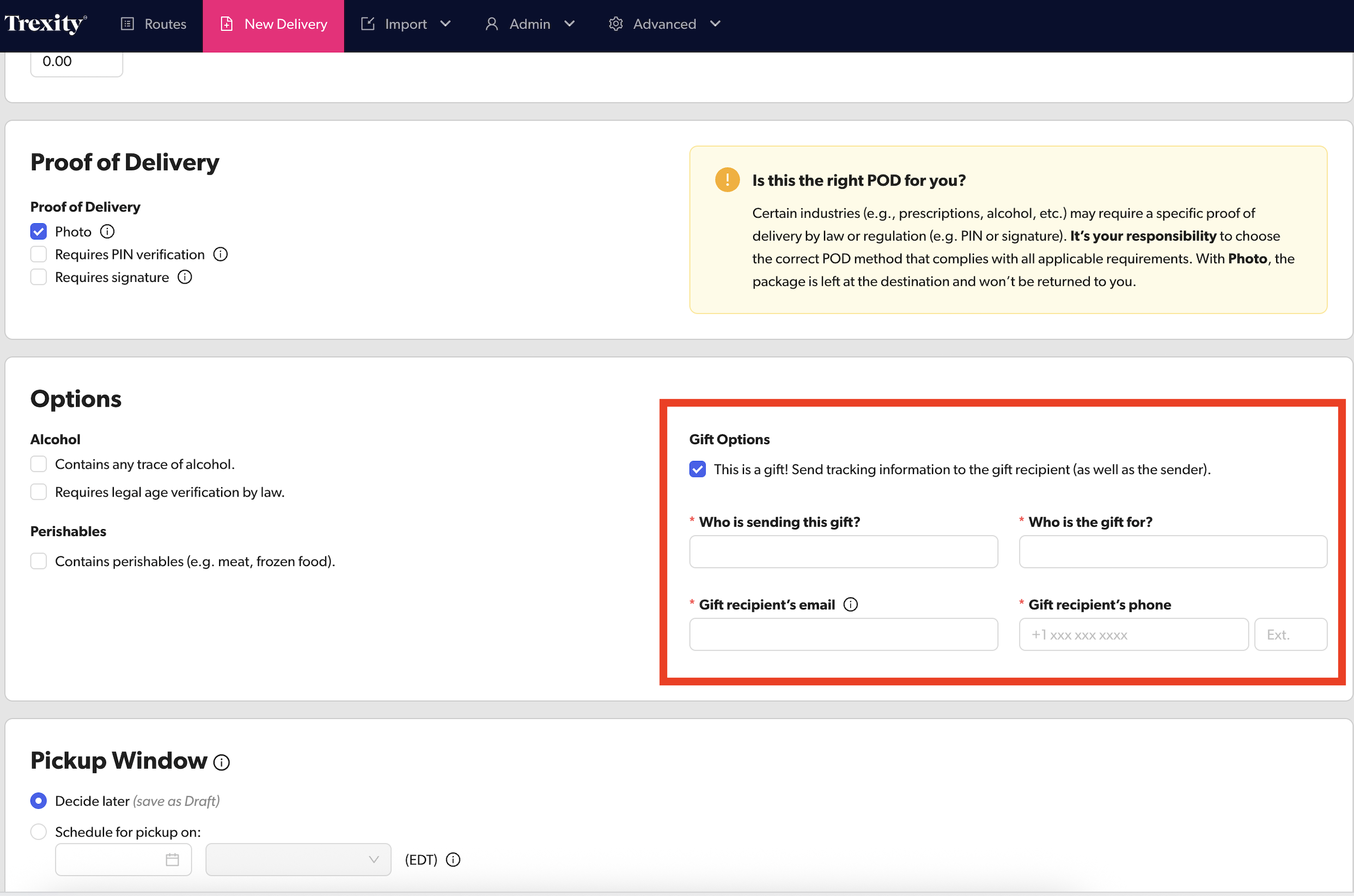Show info next to (EDT) timezone

(453, 860)
